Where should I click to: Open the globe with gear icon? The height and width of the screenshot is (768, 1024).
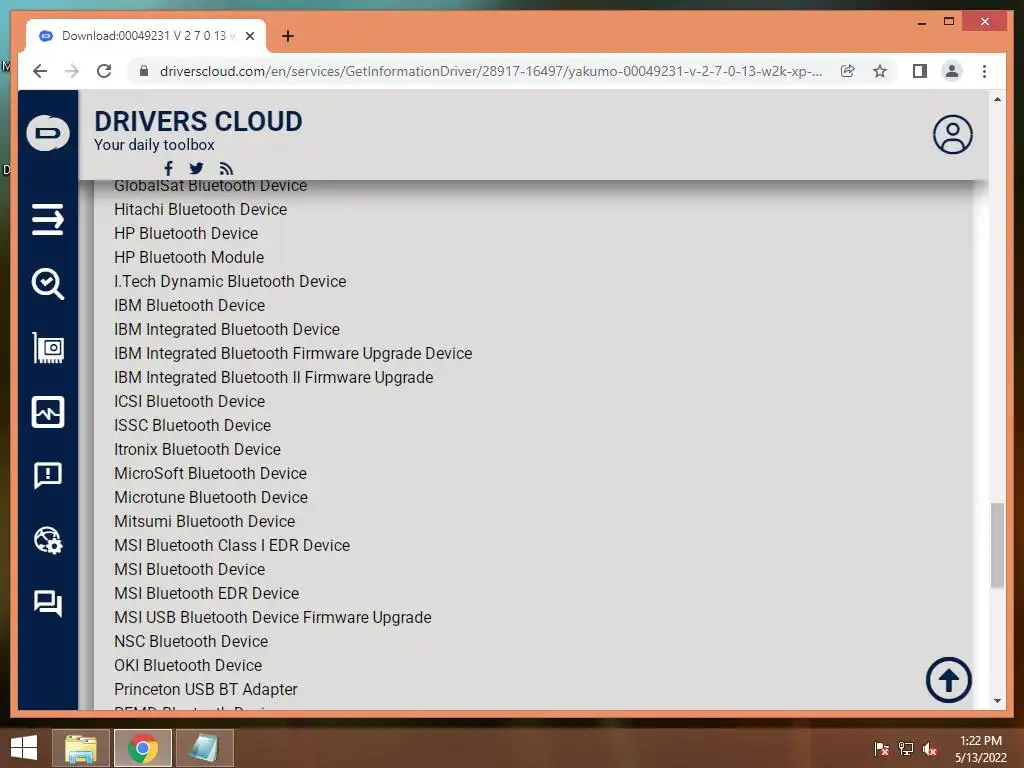point(48,540)
